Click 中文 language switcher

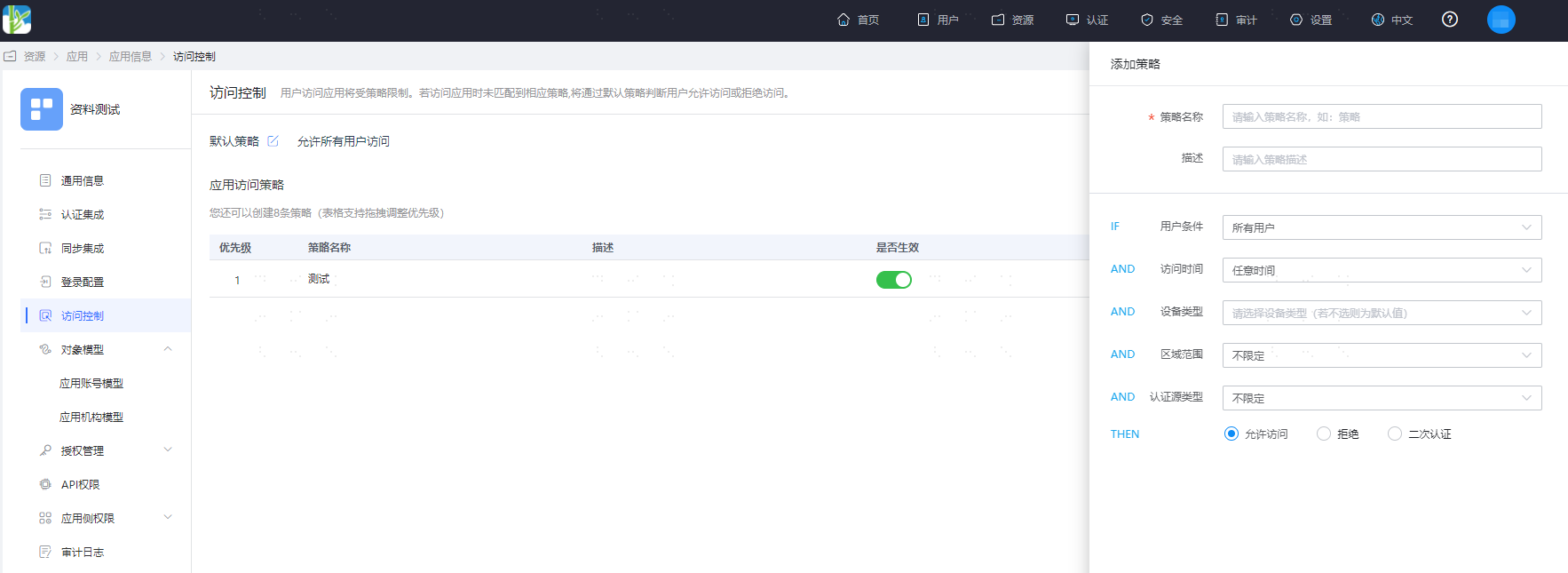pyautogui.click(x=1392, y=20)
